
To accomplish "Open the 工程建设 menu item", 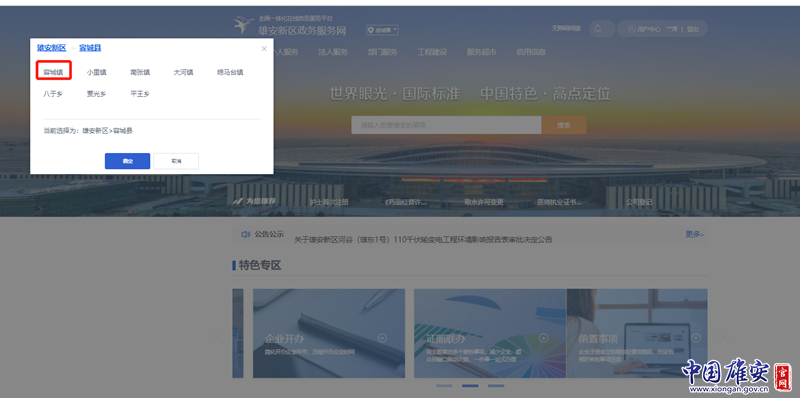I will tap(432, 52).
